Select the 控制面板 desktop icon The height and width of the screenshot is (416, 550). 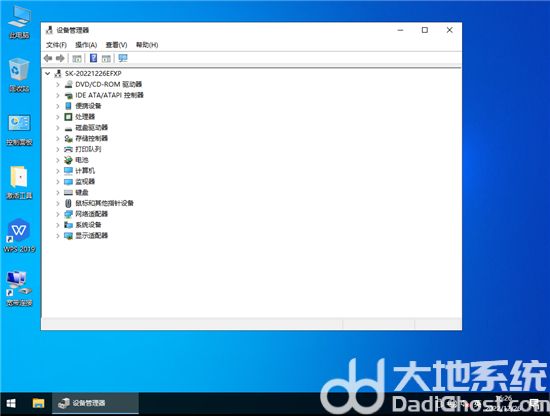pyautogui.click(x=19, y=130)
